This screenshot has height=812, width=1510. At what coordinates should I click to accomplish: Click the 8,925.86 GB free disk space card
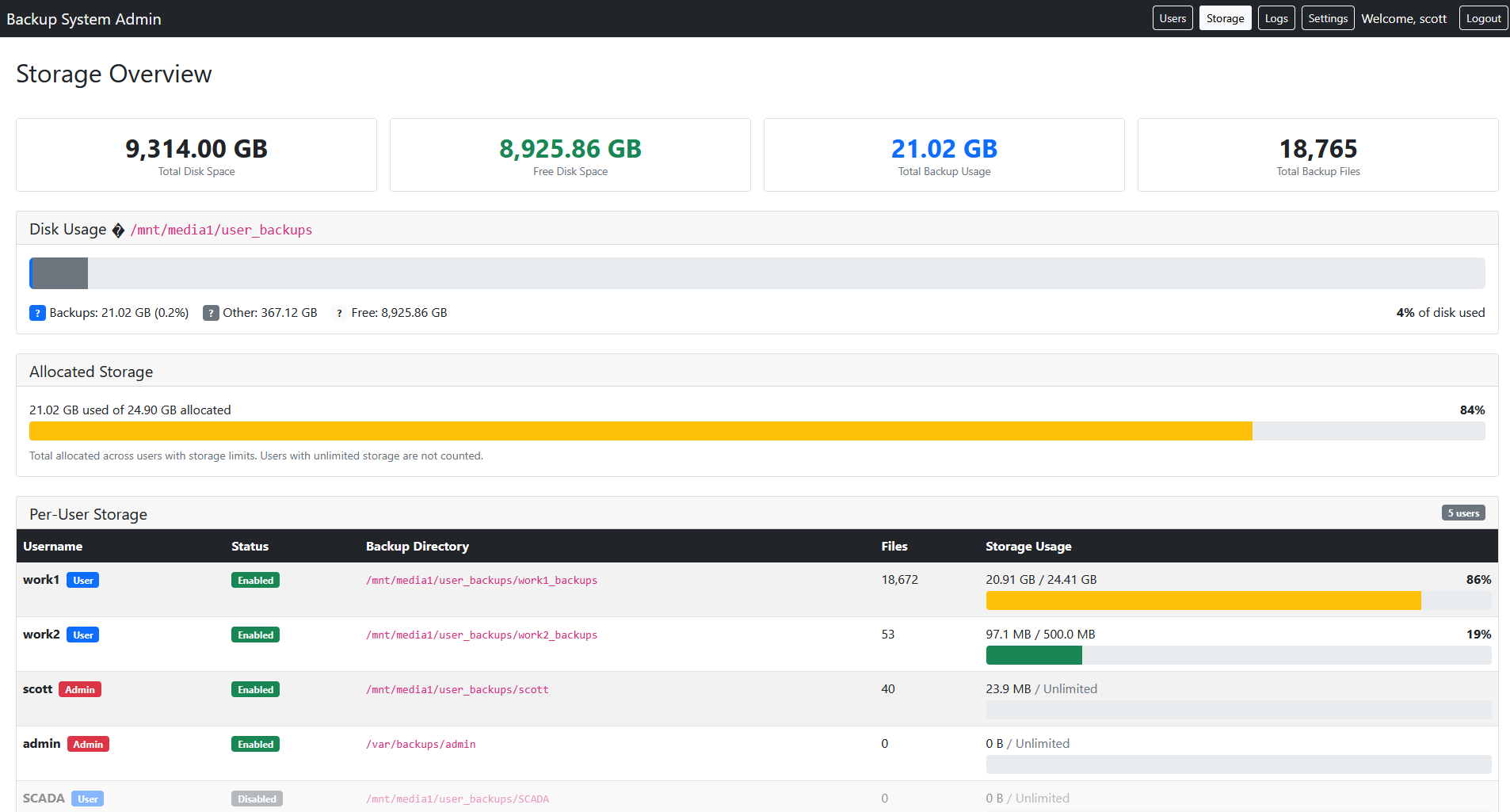(x=570, y=155)
